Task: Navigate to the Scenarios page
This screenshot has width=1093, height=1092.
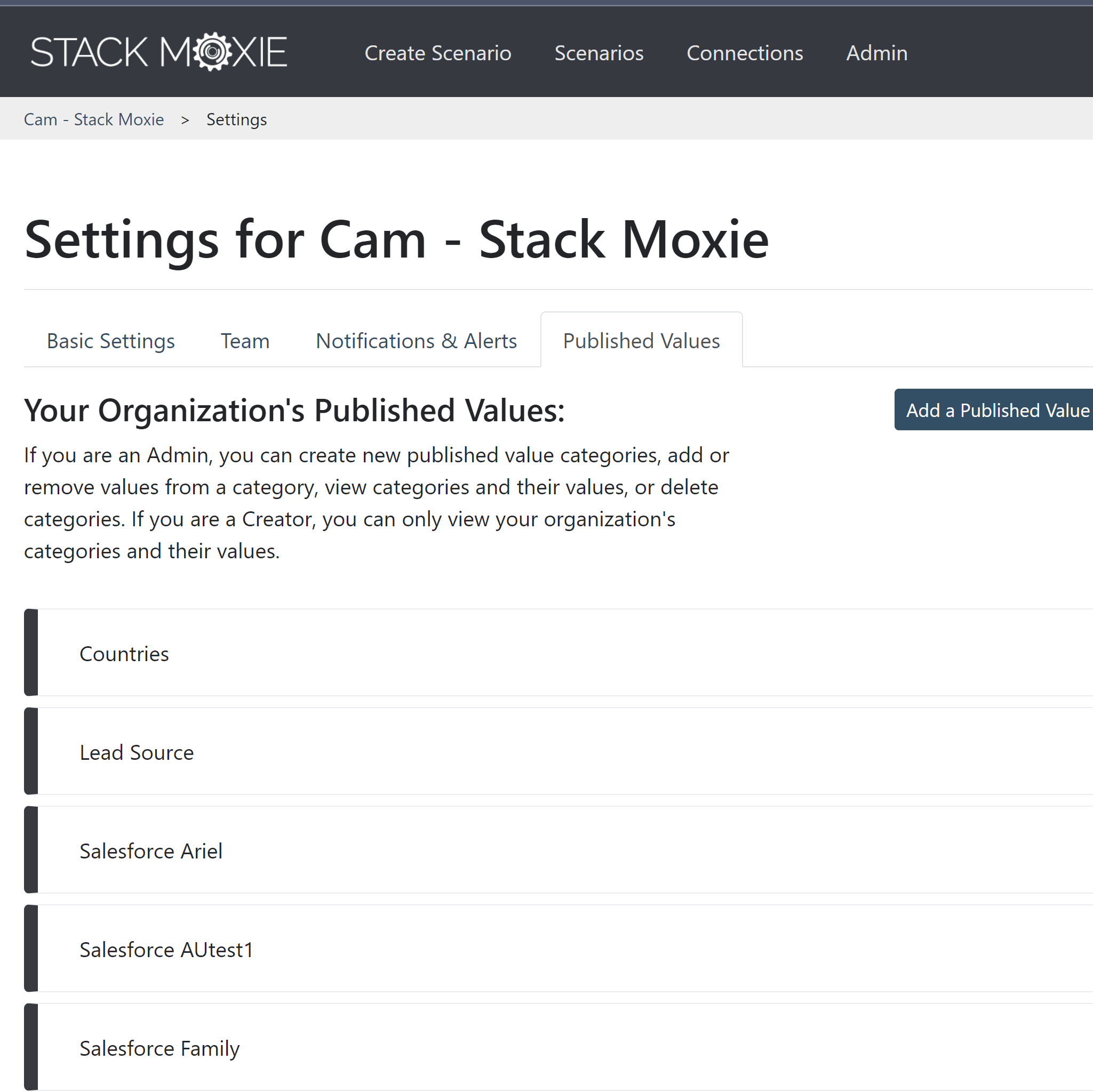Action: (x=599, y=53)
